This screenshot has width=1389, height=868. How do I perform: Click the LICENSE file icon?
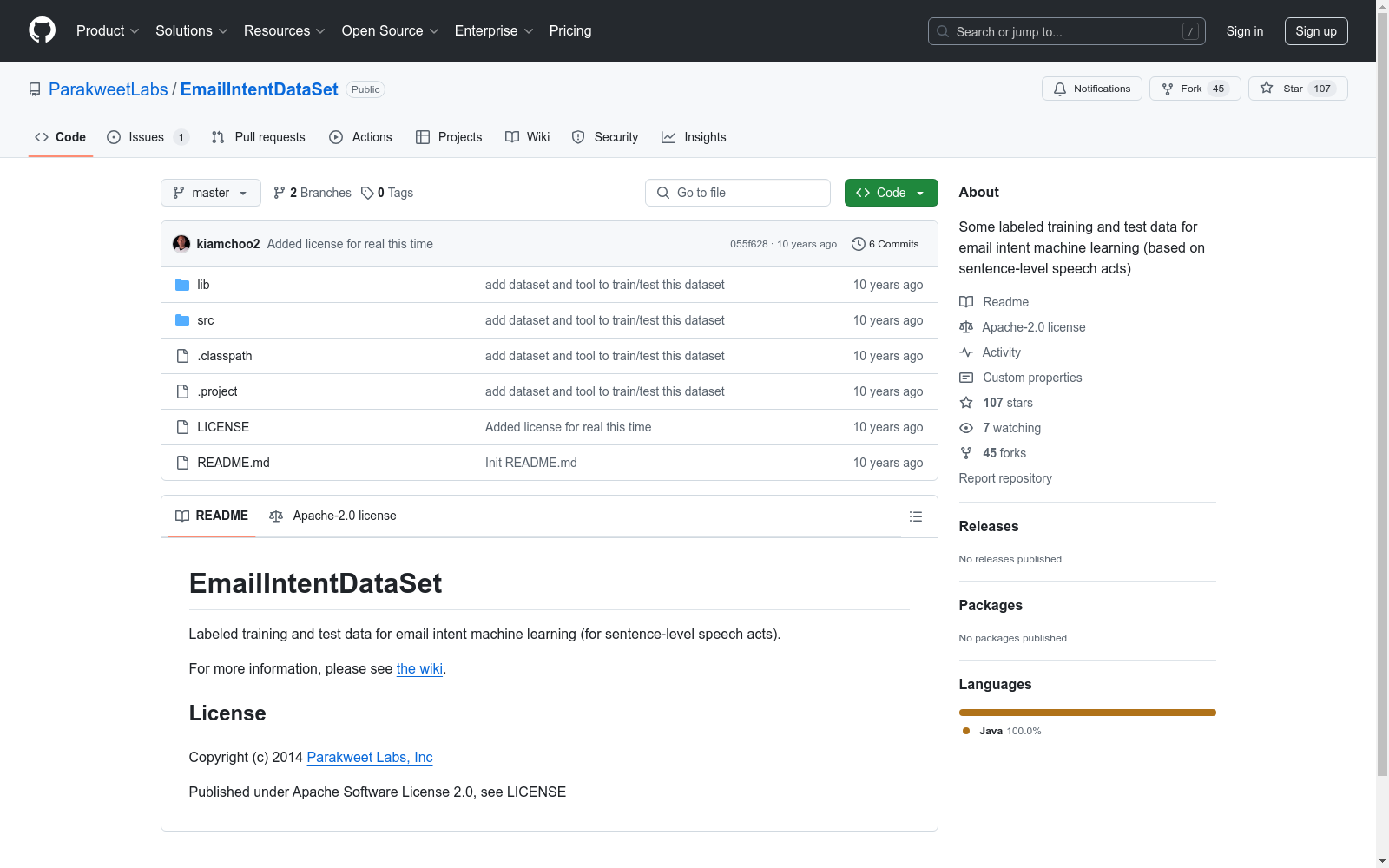(x=182, y=427)
